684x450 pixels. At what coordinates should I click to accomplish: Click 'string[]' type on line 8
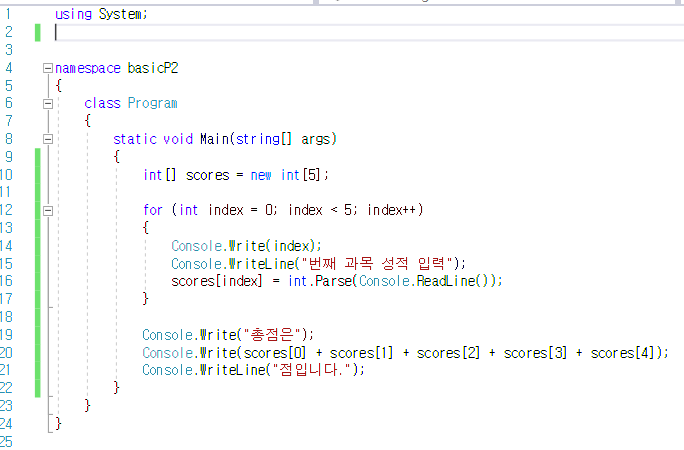tap(263, 139)
